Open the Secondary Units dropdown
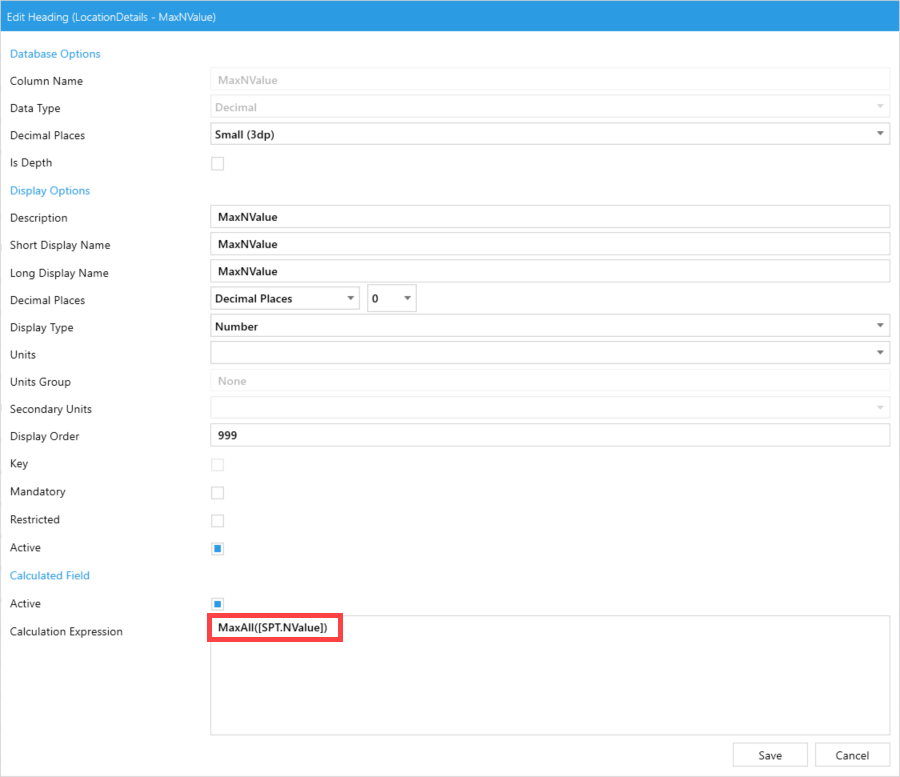 point(549,408)
